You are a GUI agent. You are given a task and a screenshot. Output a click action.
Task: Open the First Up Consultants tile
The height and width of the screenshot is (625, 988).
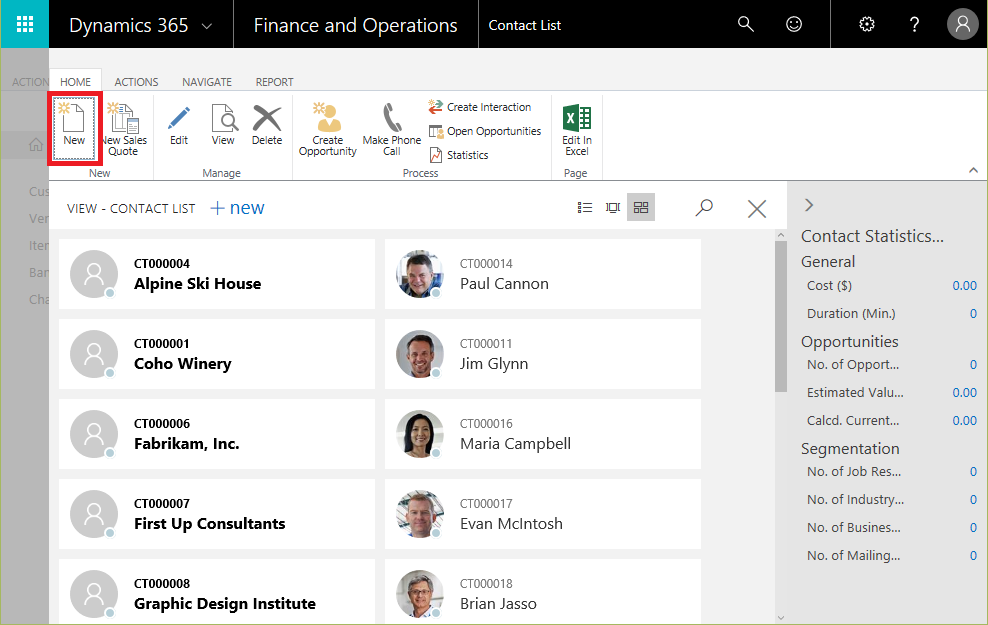217,514
